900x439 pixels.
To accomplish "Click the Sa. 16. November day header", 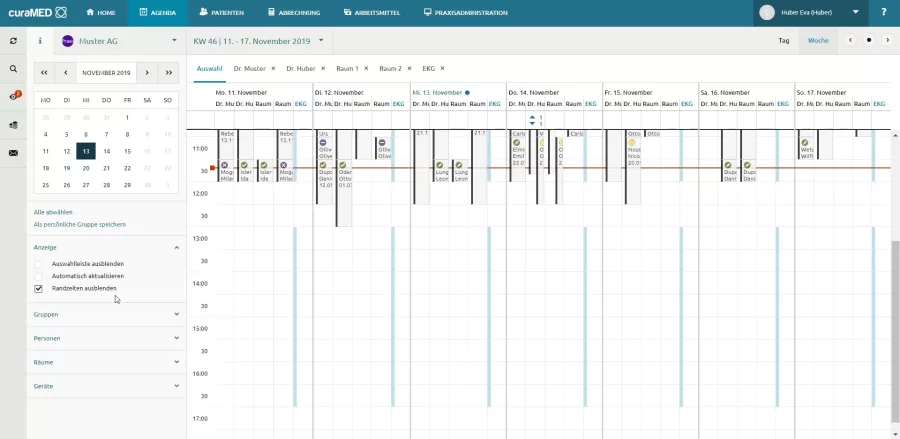I will (726, 92).
